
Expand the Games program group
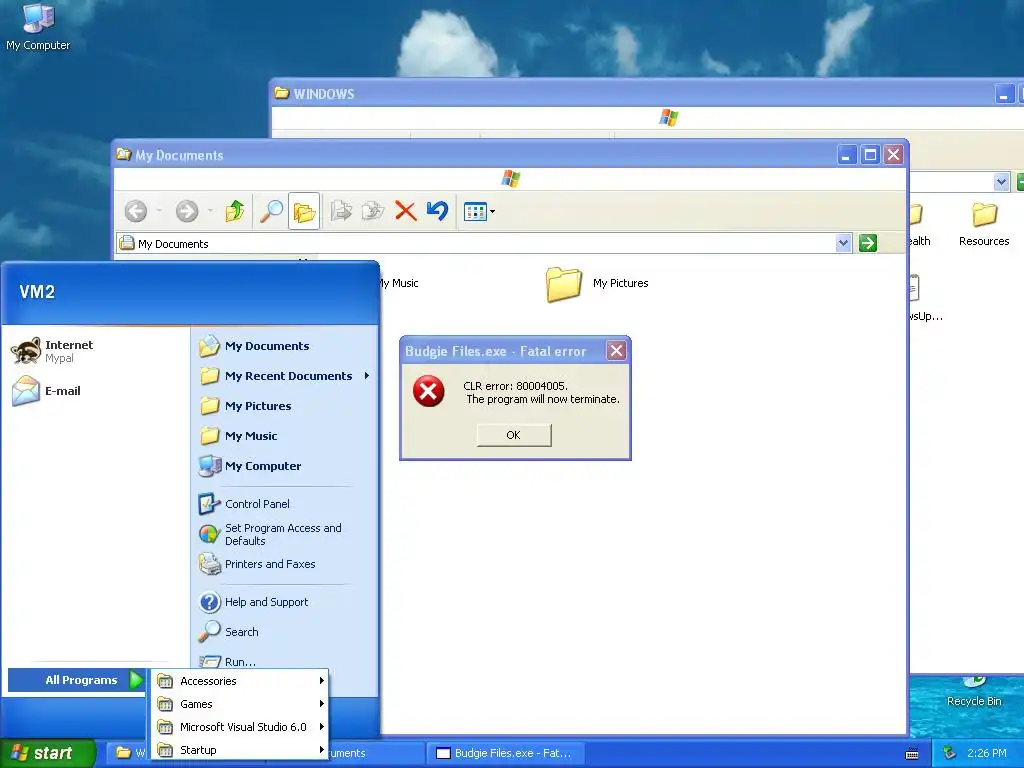pos(240,704)
